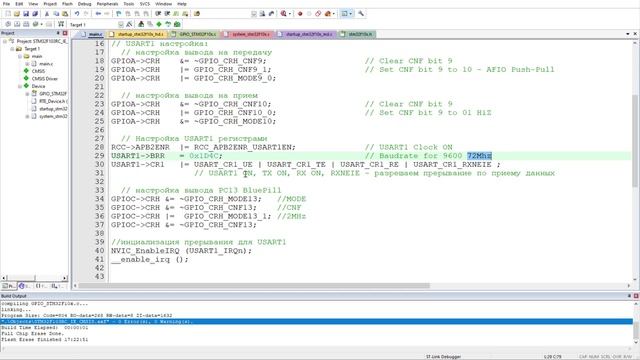Click the Find in Files icon

197,14
